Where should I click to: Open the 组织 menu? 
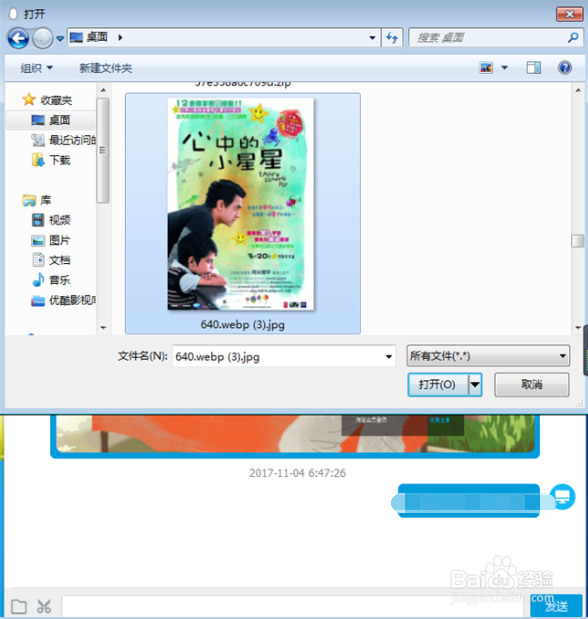click(36, 68)
